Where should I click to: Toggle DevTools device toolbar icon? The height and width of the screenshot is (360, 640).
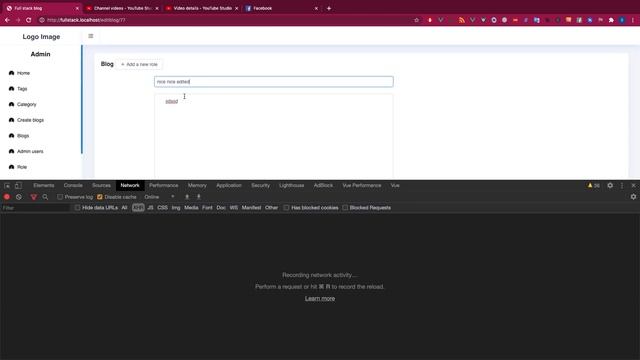(x=18, y=185)
